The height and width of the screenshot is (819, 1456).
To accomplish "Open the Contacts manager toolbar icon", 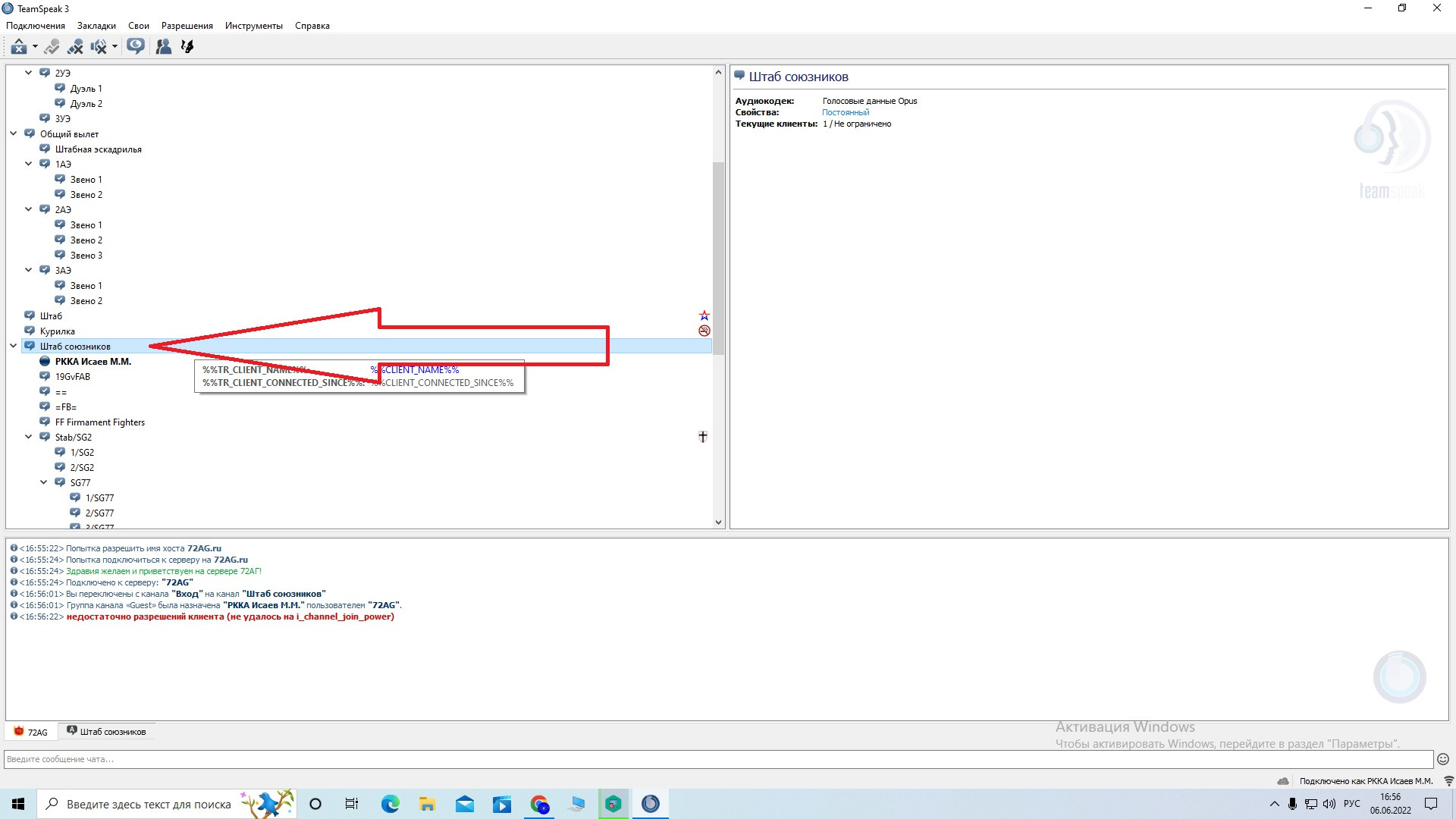I will [x=164, y=47].
